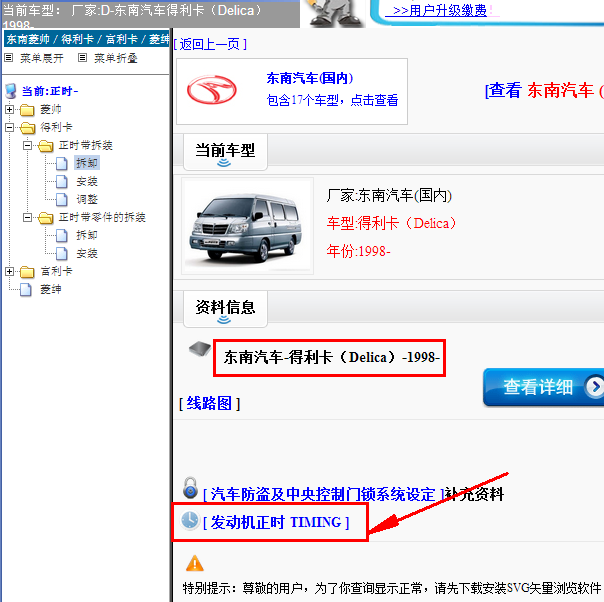Click the 正时带拆装 folder icon
Screen dimensions: 604x602
pyautogui.click(x=45, y=146)
